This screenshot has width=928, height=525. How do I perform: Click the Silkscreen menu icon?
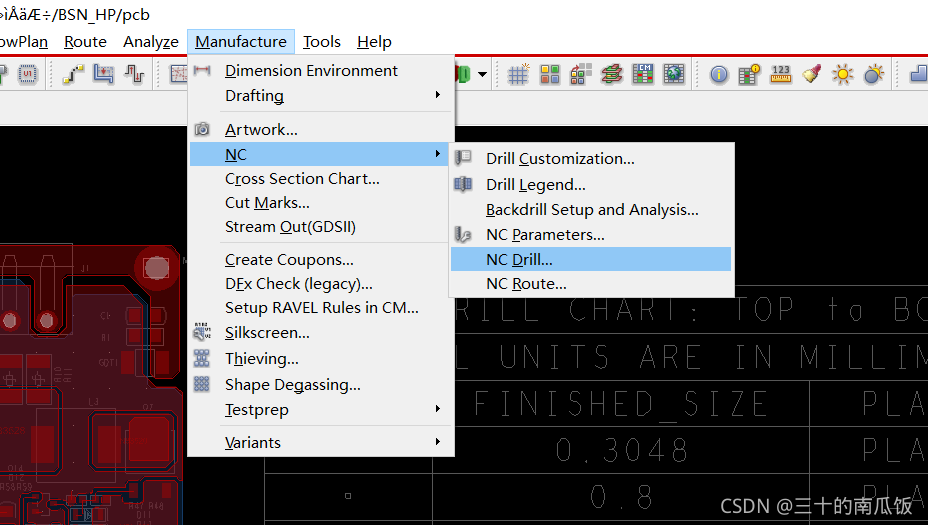(202, 332)
